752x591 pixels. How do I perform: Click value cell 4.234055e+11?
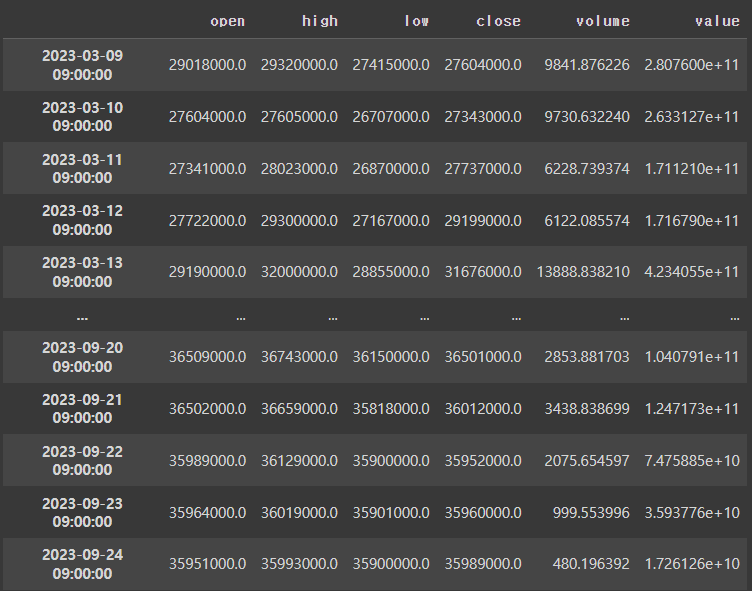692,272
